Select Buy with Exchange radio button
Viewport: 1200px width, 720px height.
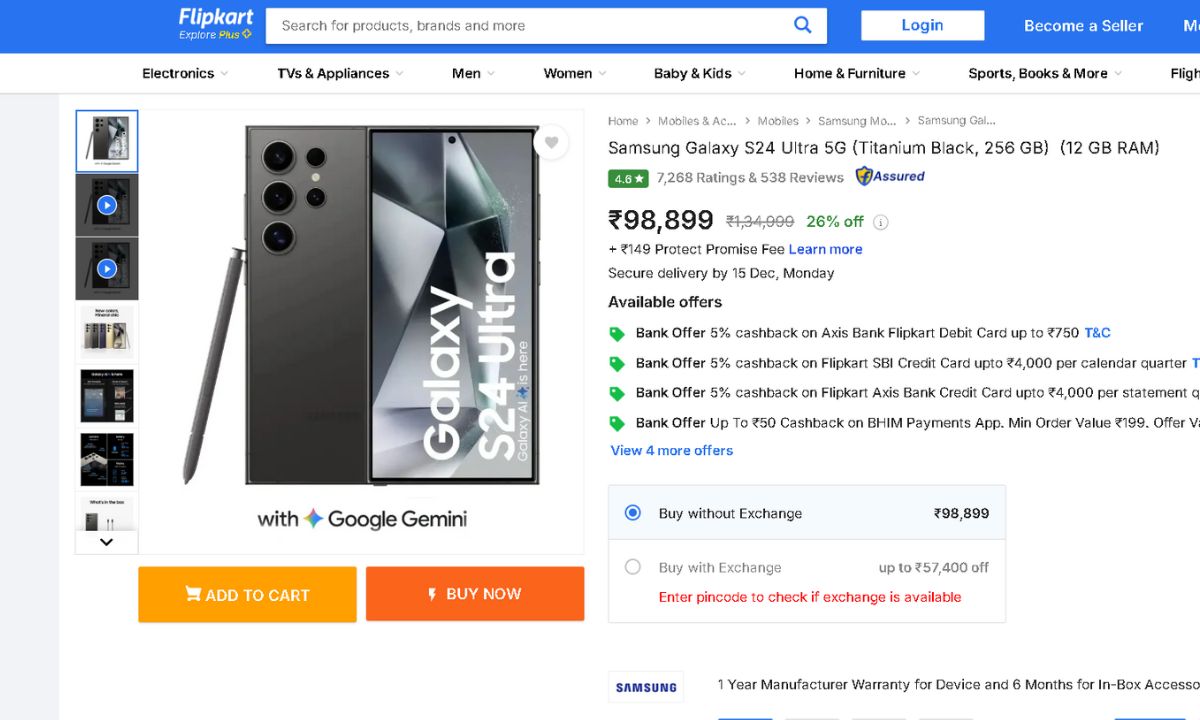click(x=633, y=567)
